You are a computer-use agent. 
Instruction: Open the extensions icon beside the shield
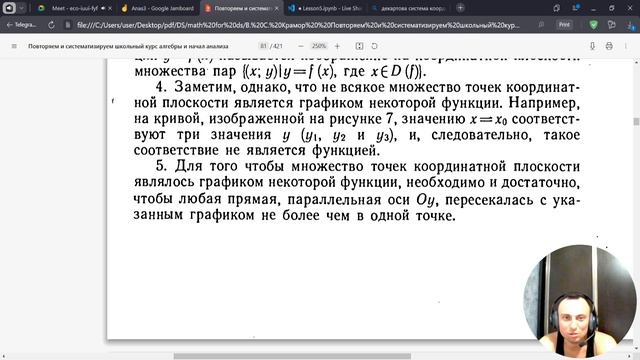611,25
